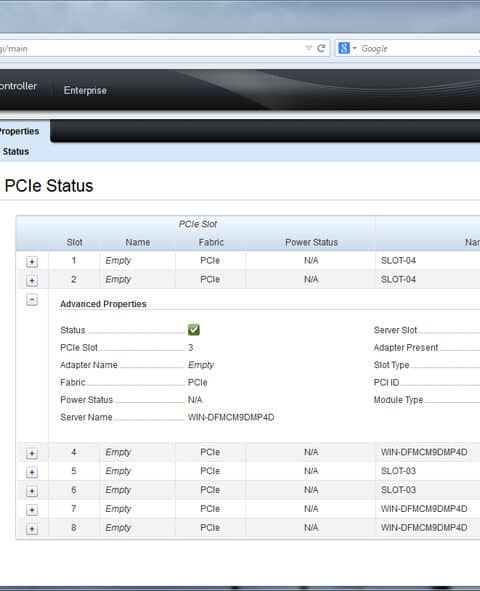
Task: Sort by the Power Status column header
Action: pyautogui.click(x=311, y=242)
